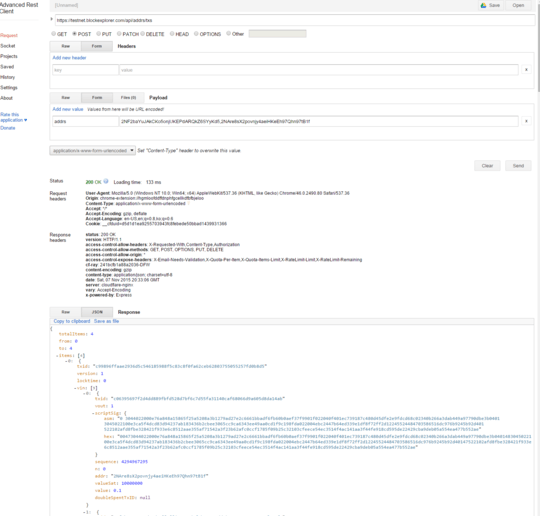
Task: Select the DELETE method radio button
Action: (143, 34)
